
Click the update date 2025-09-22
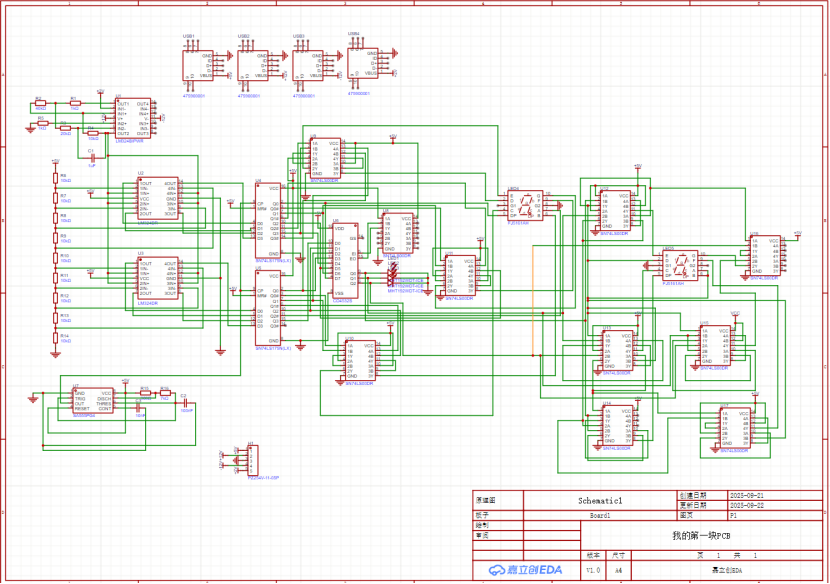pos(747,505)
